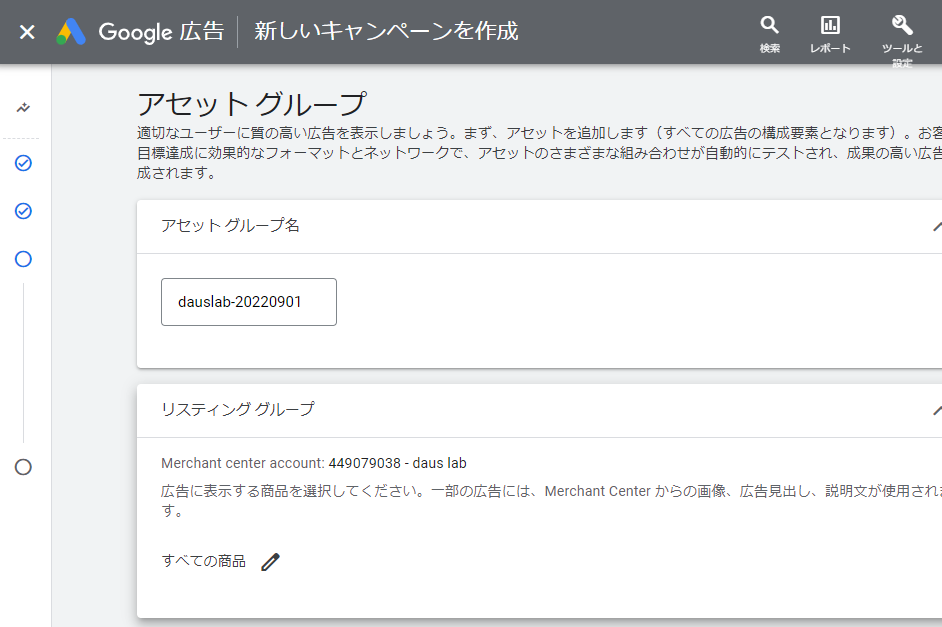Screen dimensions: 942x627
Task: Click the すべての商品 label
Action: (203, 560)
